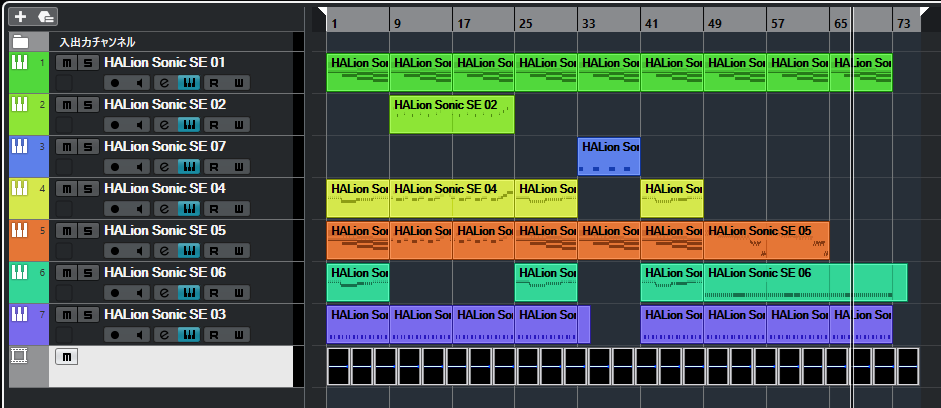
Task: Open Edit Instrument for HALion Sonic SE 06
Action: pos(189,293)
